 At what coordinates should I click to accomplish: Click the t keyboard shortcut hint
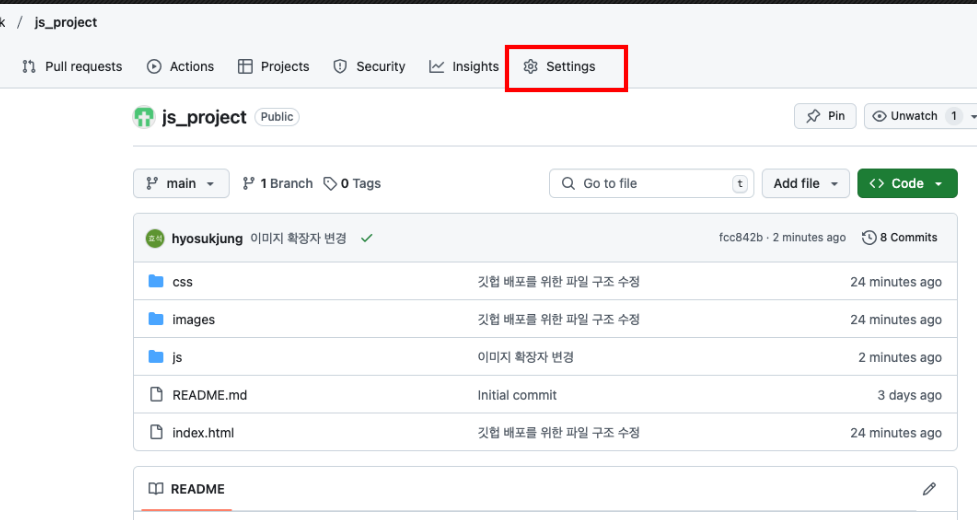pyautogui.click(x=740, y=183)
